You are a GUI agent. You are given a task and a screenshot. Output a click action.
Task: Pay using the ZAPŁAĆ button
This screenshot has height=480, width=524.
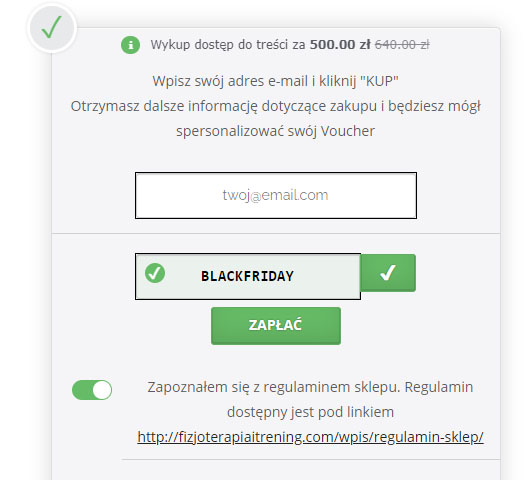276,326
